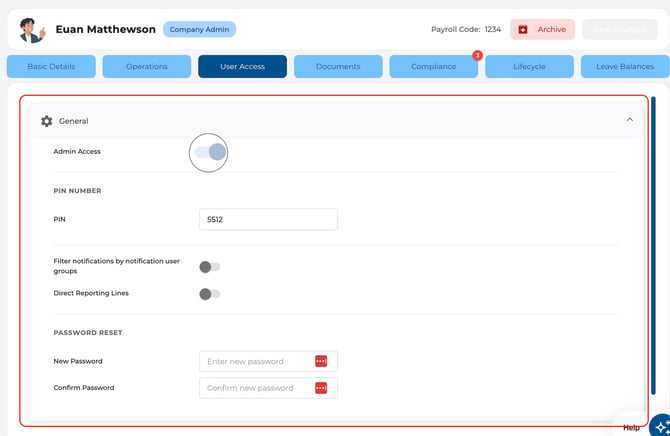Click Euan Matthewson's avatar picture
Image resolution: width=670 pixels, height=436 pixels.
(x=32, y=29)
